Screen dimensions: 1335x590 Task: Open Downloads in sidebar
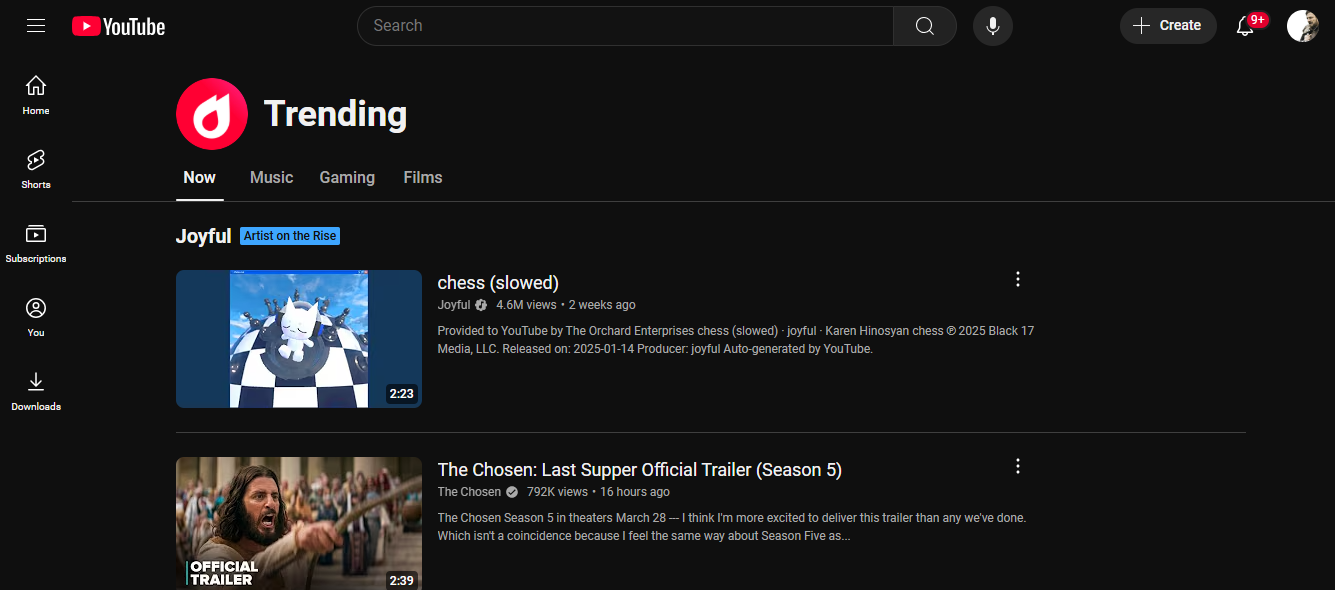tap(36, 391)
